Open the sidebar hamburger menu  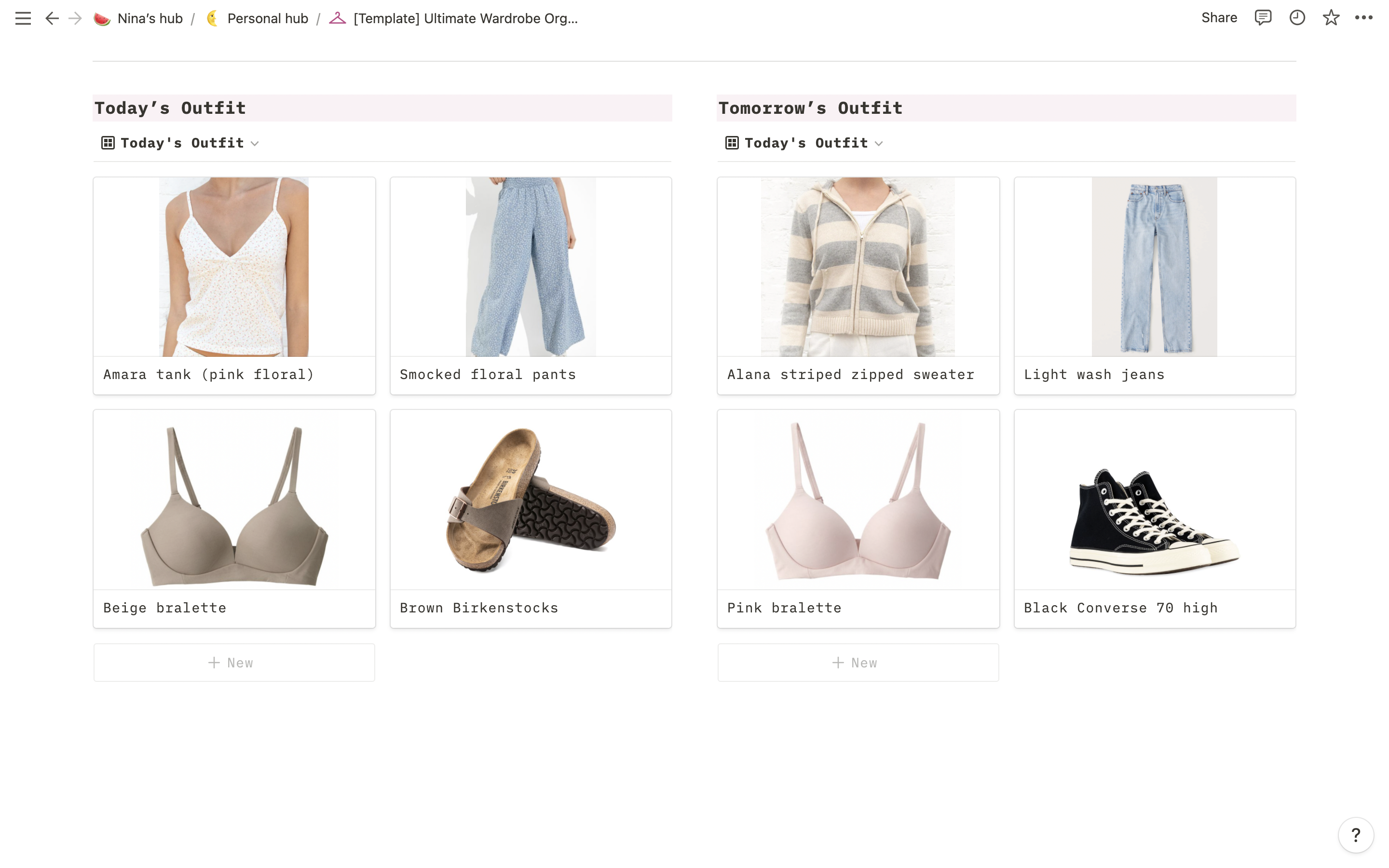[x=23, y=18]
